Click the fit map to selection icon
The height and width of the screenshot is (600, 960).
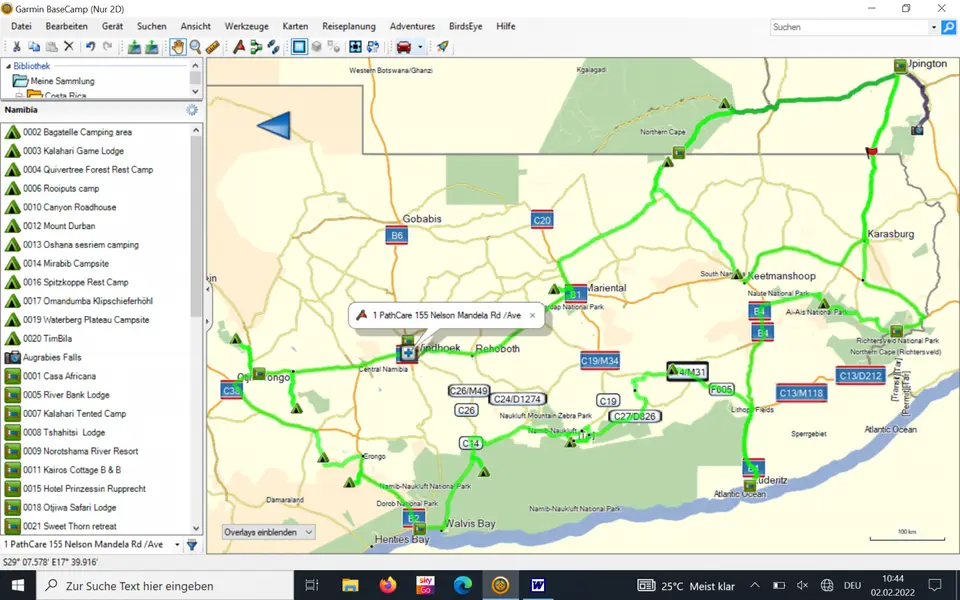coord(355,47)
